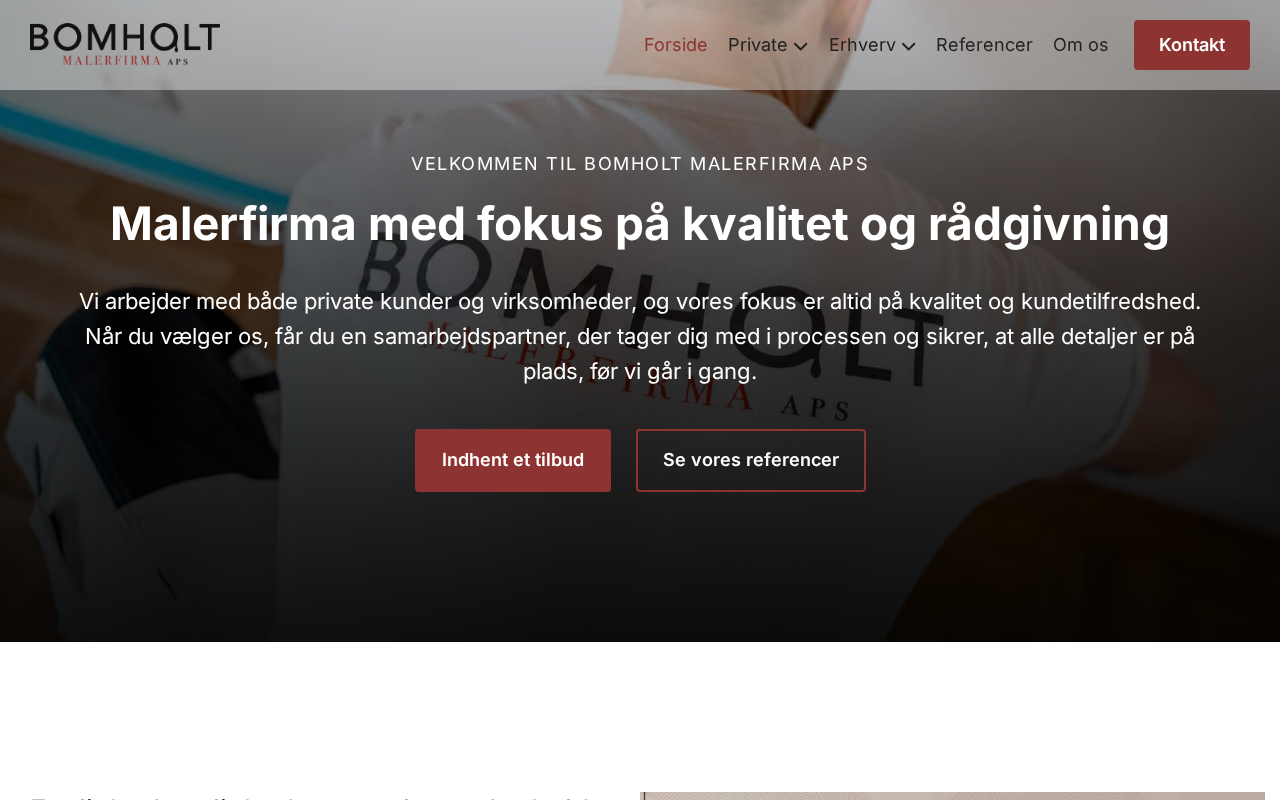Click the partially visible heading below the hero
Image resolution: width=1280 pixels, height=800 pixels.
tap(315, 797)
